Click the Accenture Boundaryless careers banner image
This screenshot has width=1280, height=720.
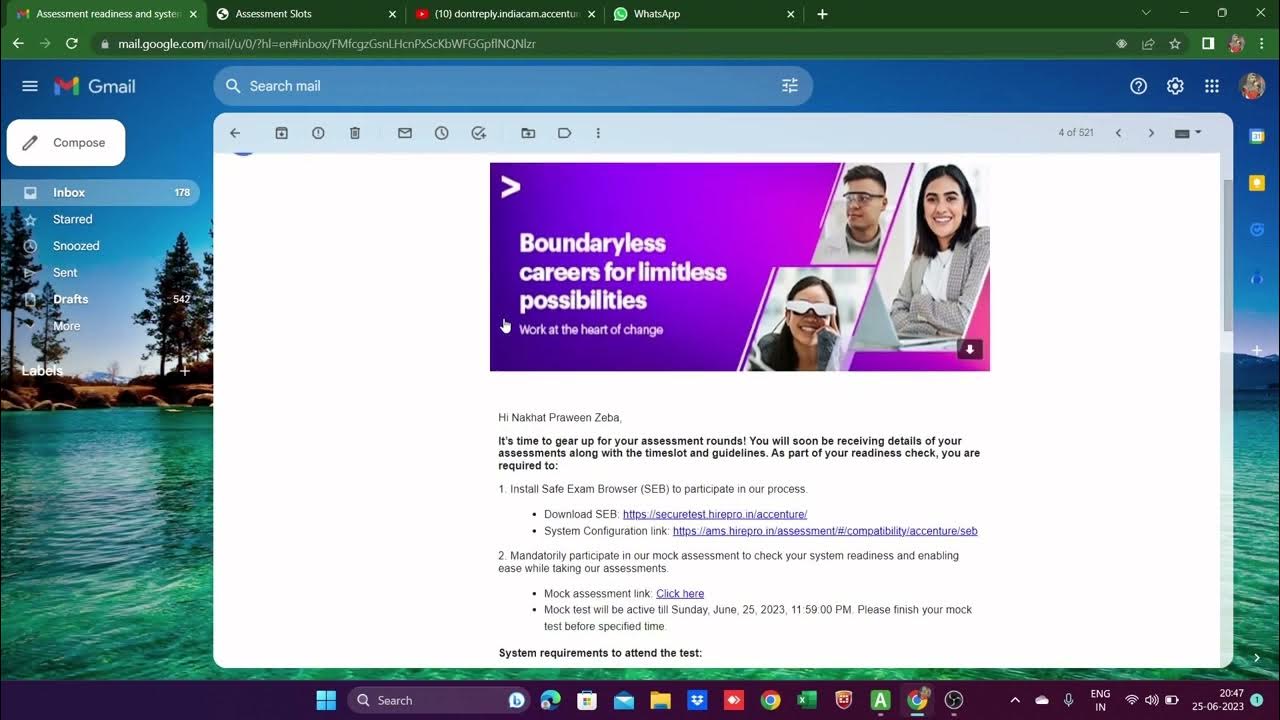(x=740, y=267)
